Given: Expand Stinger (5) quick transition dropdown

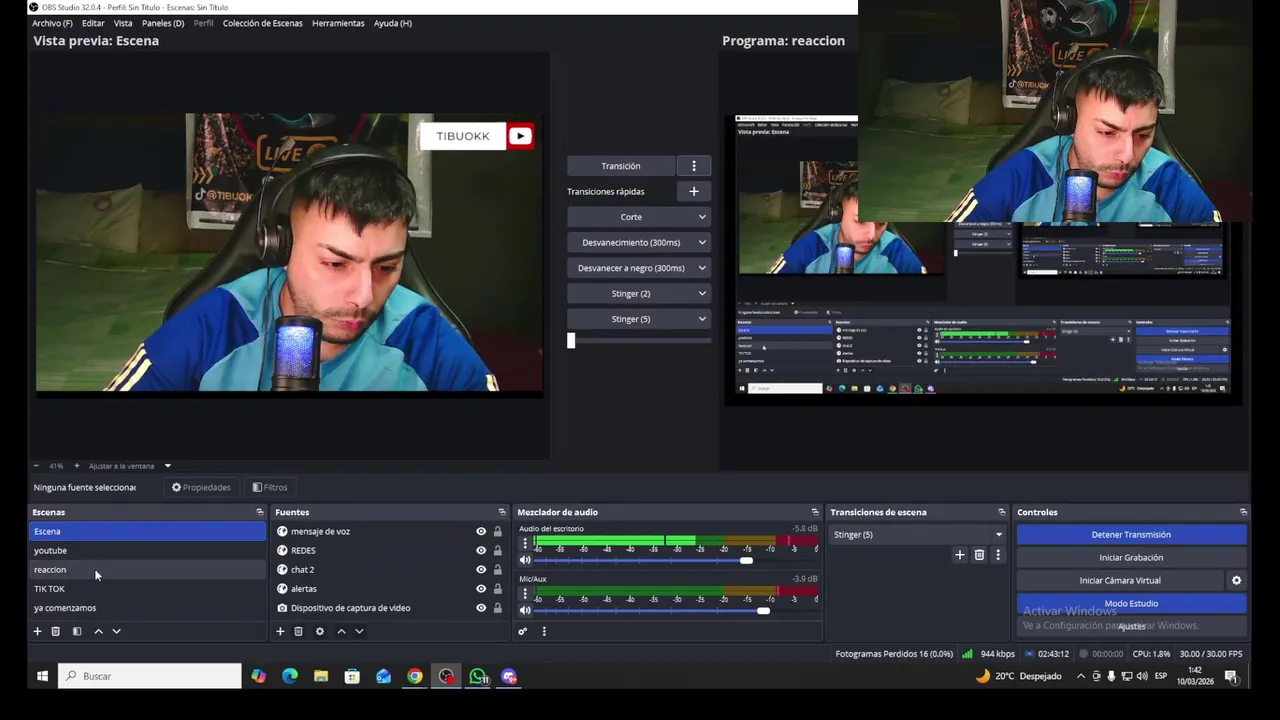Looking at the screenshot, I should click(x=702, y=319).
